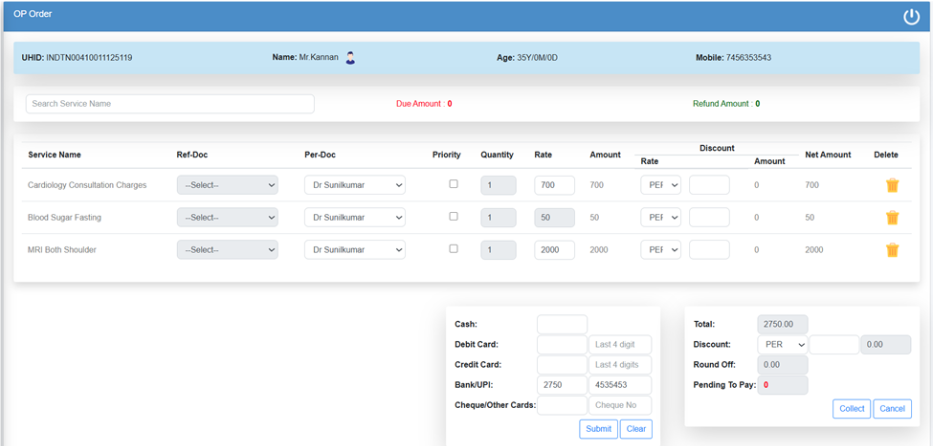Remove MRI Both Shoulder using trash icon

click(x=892, y=250)
